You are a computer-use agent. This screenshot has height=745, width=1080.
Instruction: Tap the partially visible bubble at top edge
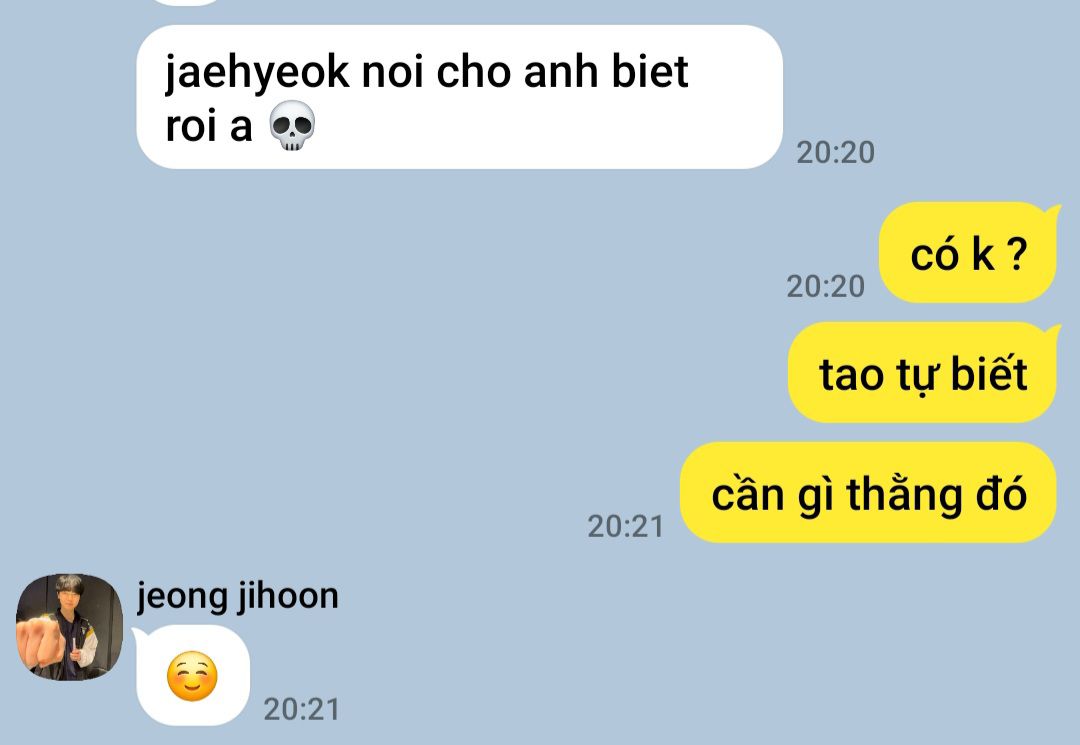coord(183,2)
